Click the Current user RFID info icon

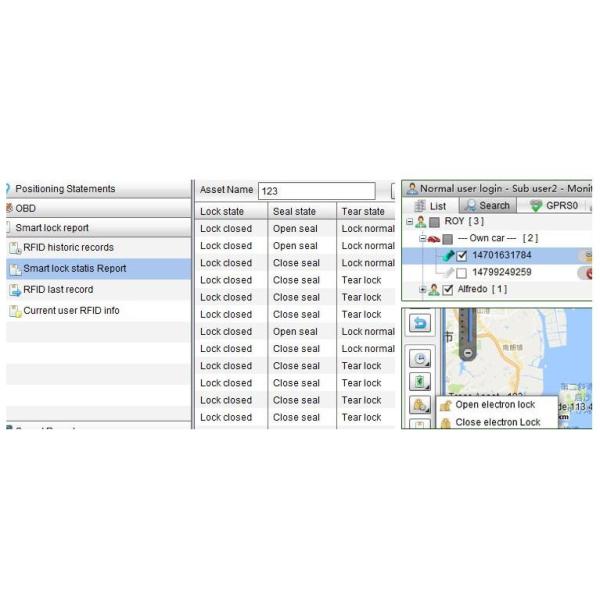click(x=14, y=311)
